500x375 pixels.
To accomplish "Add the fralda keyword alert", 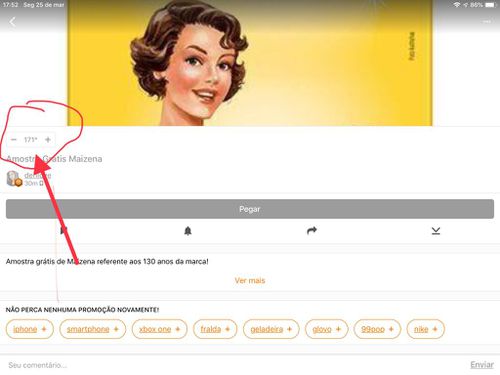I will click(x=215, y=329).
